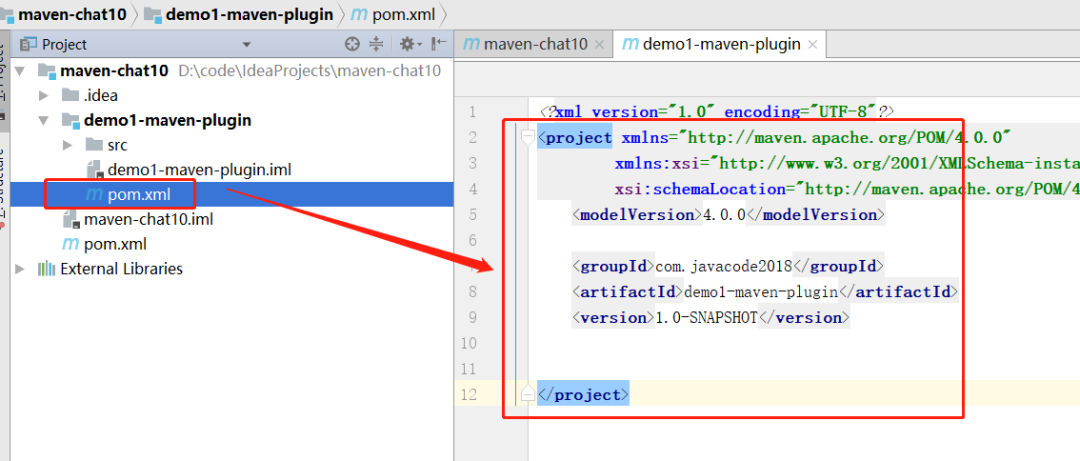Expand External Libraries node
1080x461 pixels.
[x=20, y=269]
